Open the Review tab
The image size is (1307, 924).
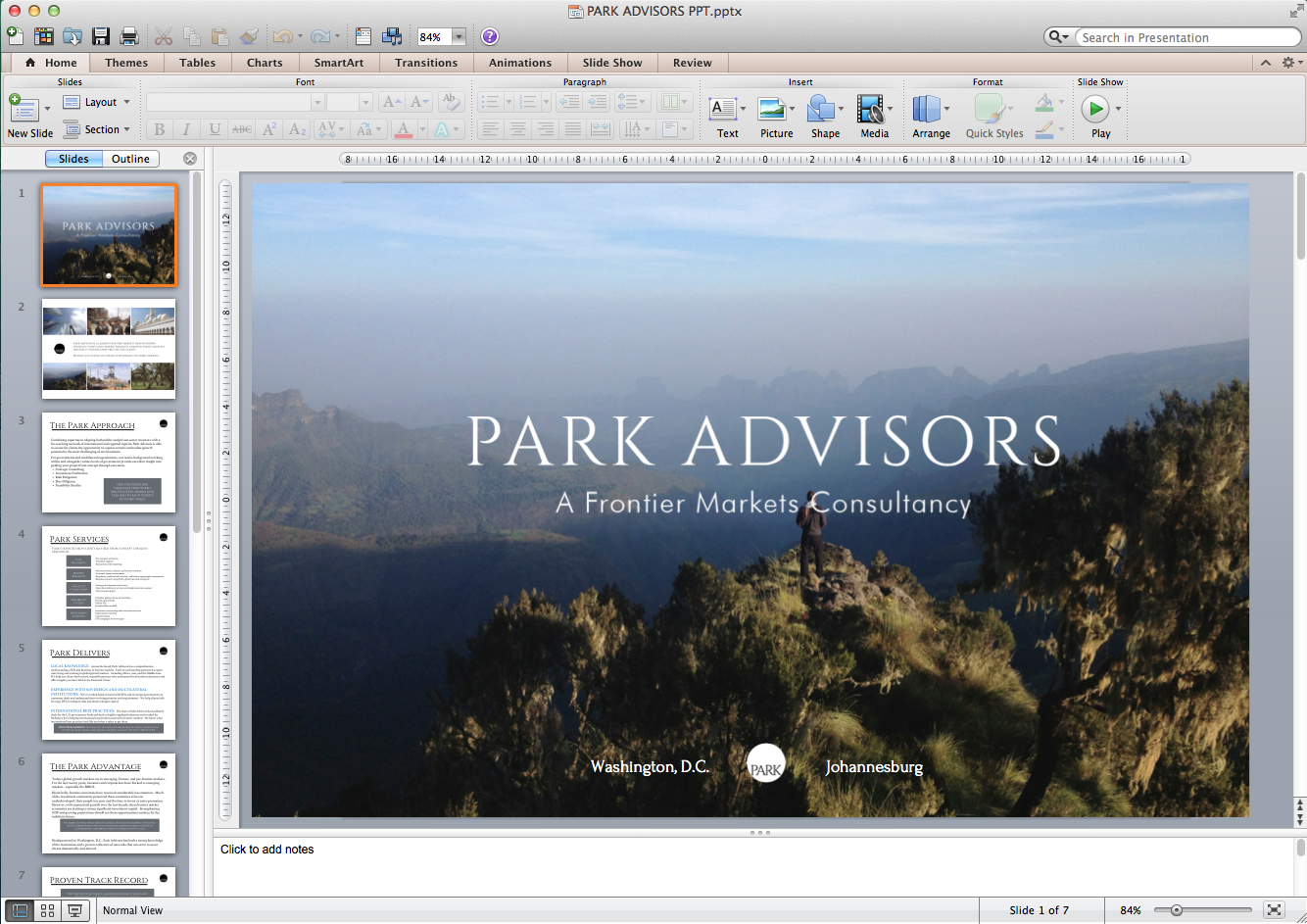(692, 63)
